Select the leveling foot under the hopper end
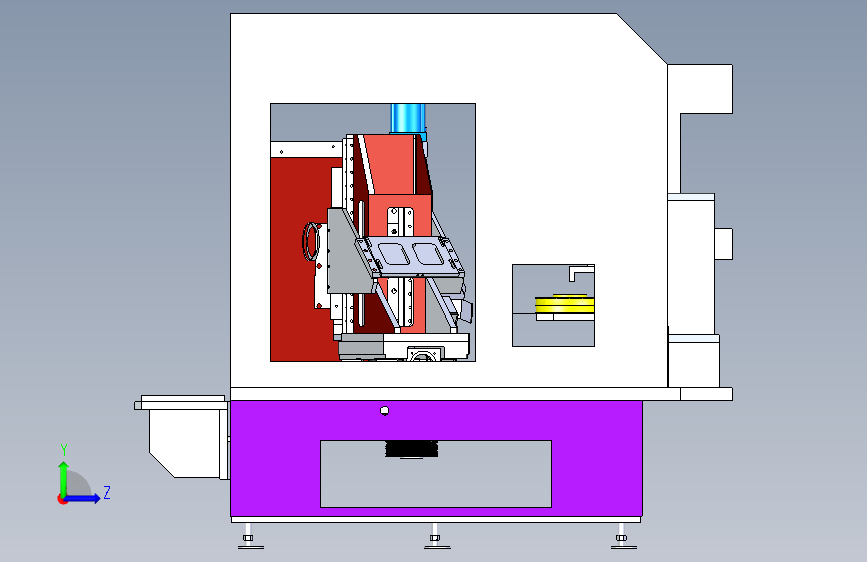This screenshot has width=867, height=562. tap(250, 536)
